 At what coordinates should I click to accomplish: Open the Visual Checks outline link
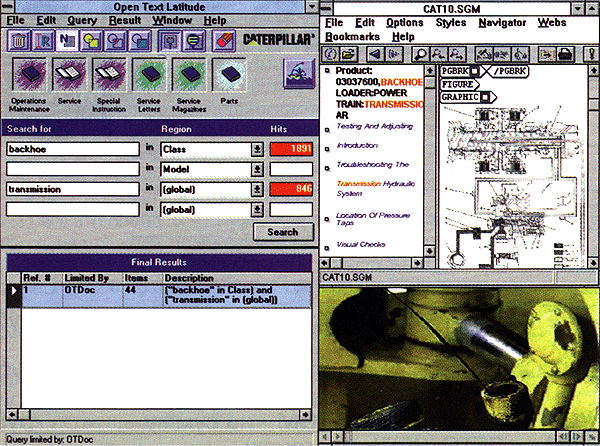click(360, 244)
